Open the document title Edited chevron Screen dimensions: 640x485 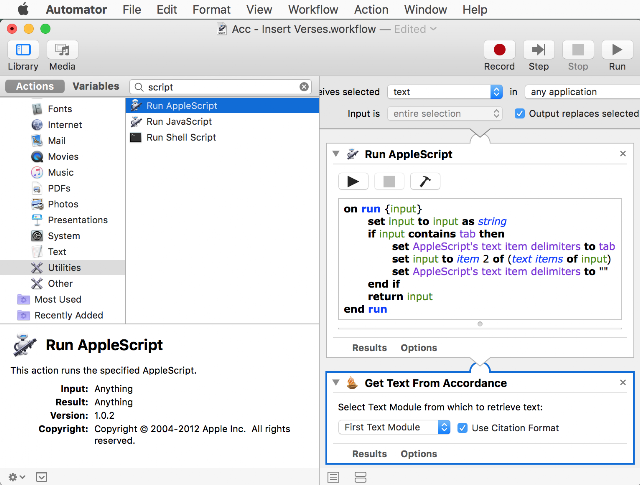(x=433, y=29)
